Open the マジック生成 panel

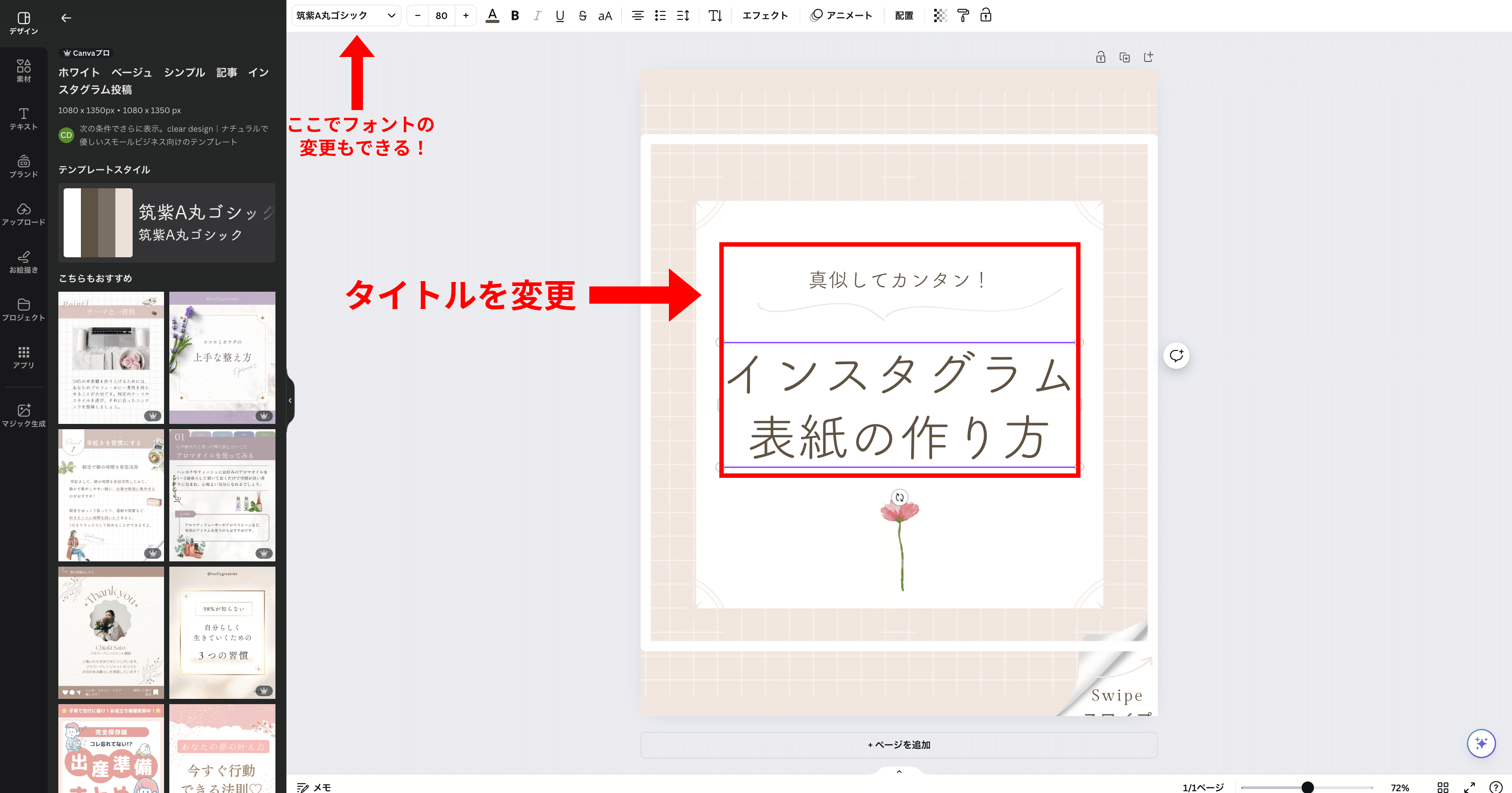(x=23, y=415)
